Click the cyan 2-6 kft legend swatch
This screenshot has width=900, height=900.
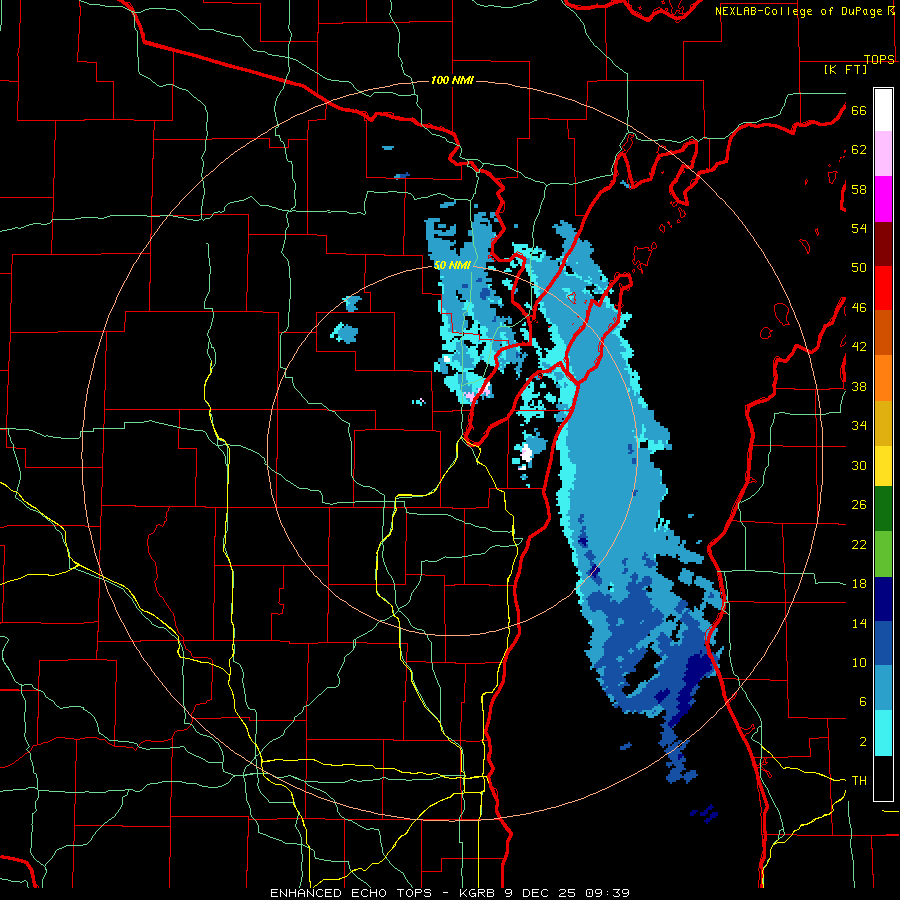coord(883,733)
